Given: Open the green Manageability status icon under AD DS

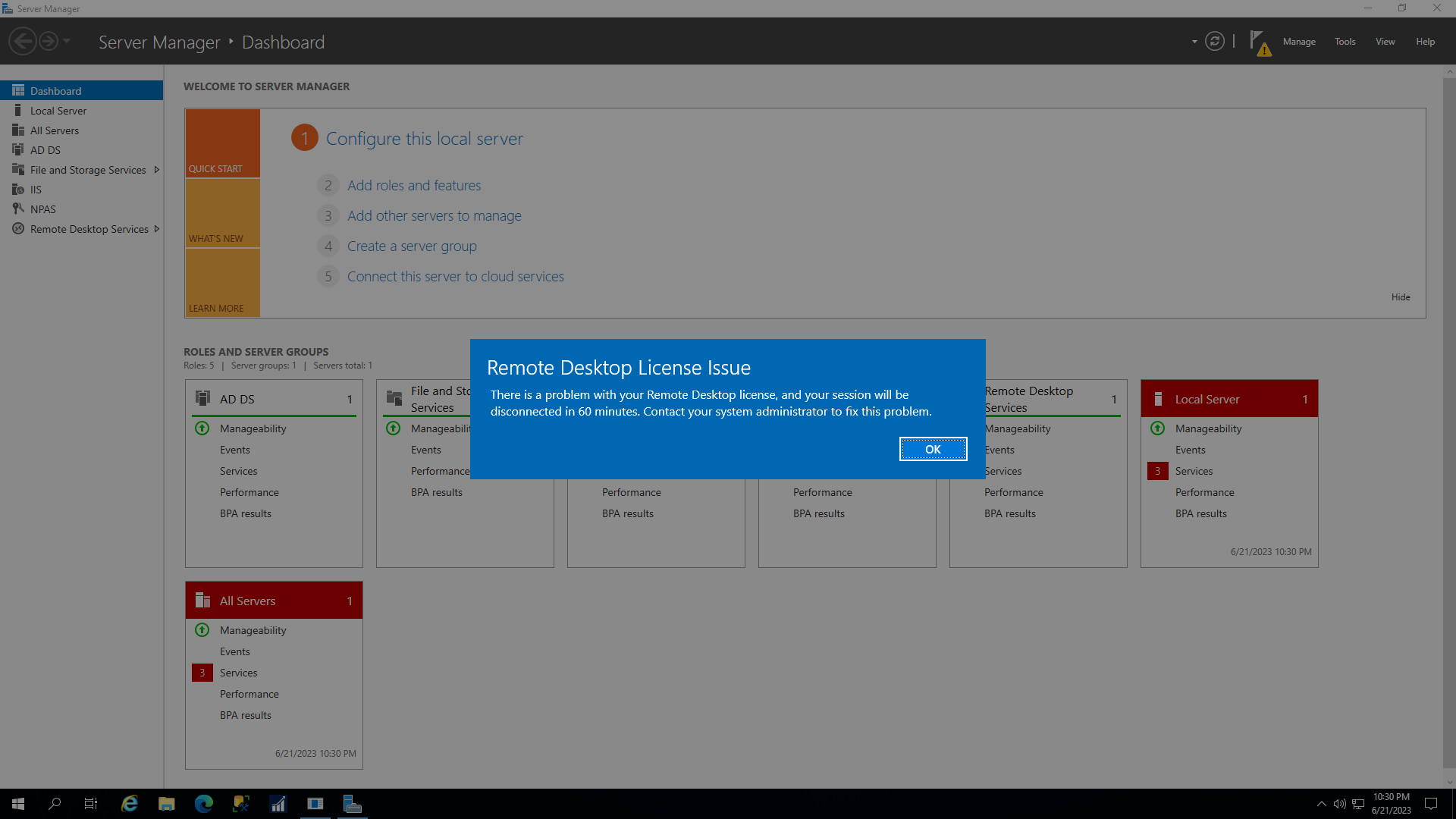Looking at the screenshot, I should point(202,428).
